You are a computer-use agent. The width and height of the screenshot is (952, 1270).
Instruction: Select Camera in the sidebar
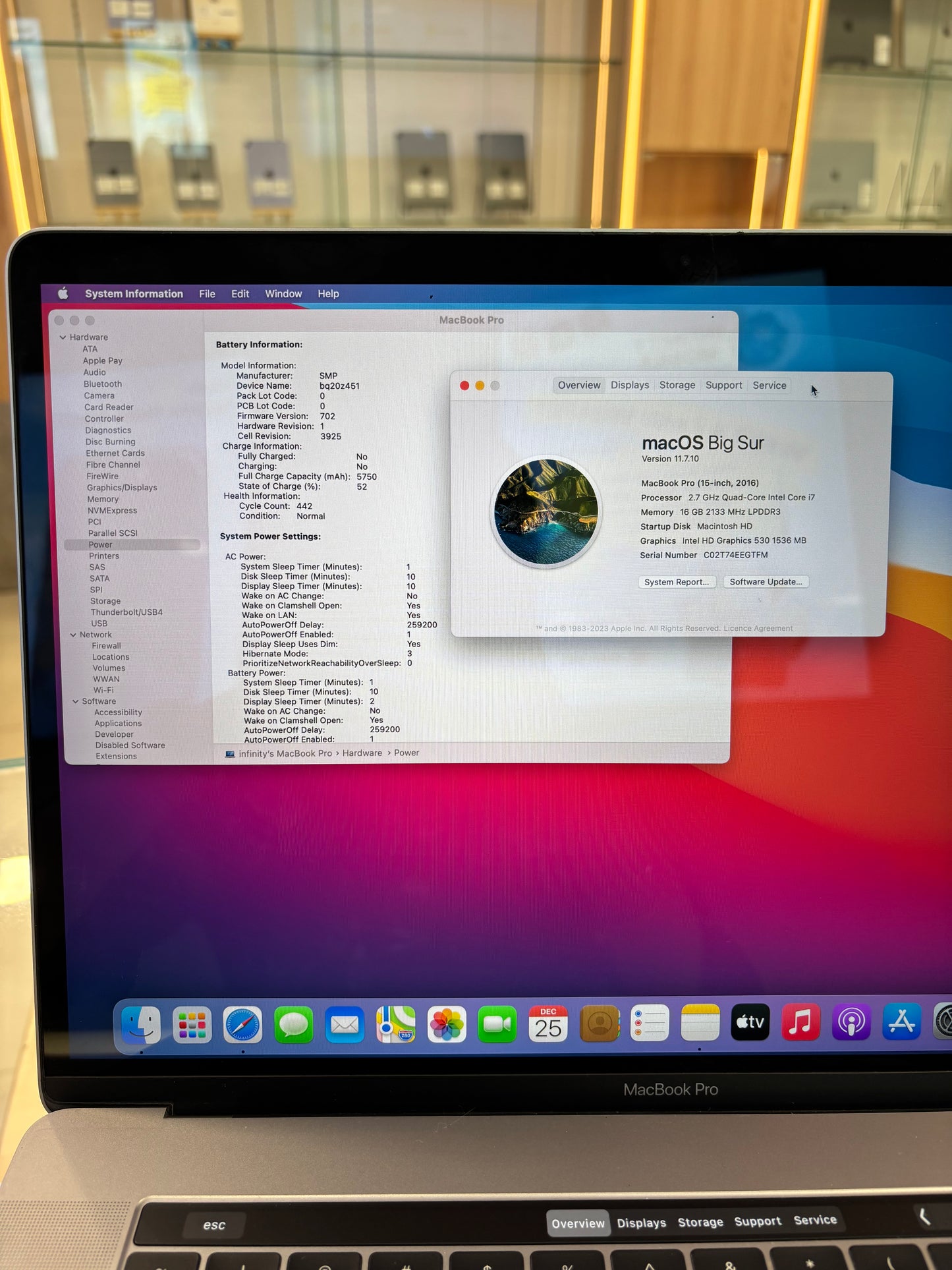pos(99,396)
